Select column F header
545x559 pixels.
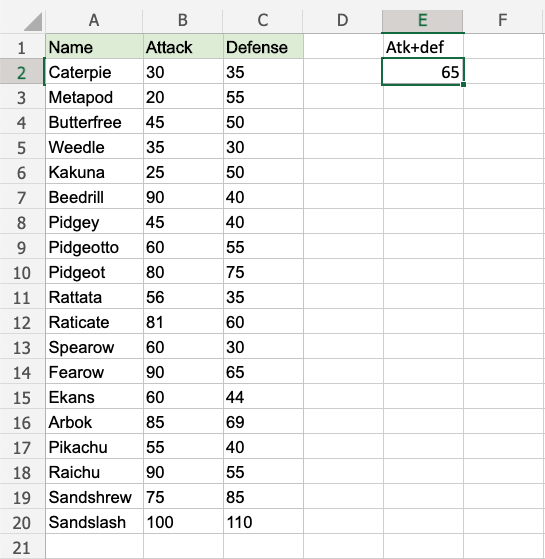pos(503,21)
